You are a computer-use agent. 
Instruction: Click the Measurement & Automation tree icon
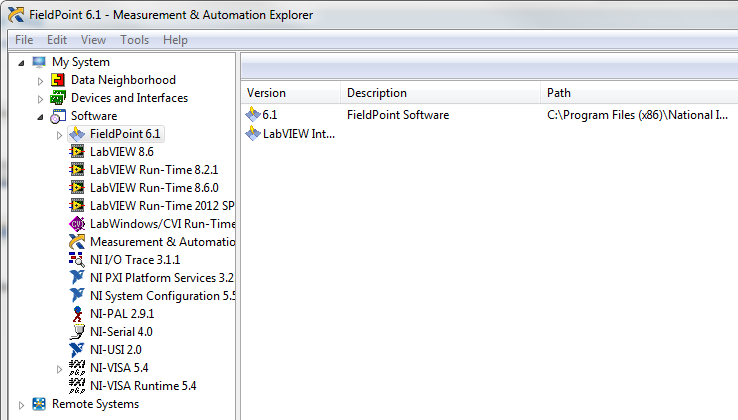tap(77, 242)
